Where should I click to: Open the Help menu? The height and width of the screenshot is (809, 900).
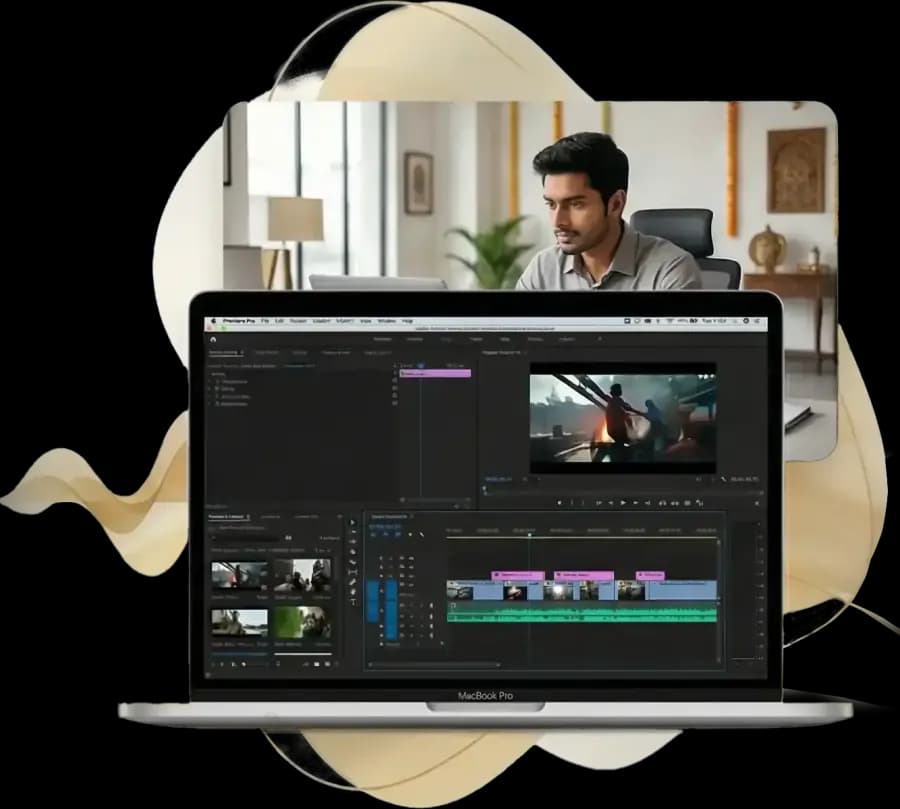pyautogui.click(x=407, y=321)
